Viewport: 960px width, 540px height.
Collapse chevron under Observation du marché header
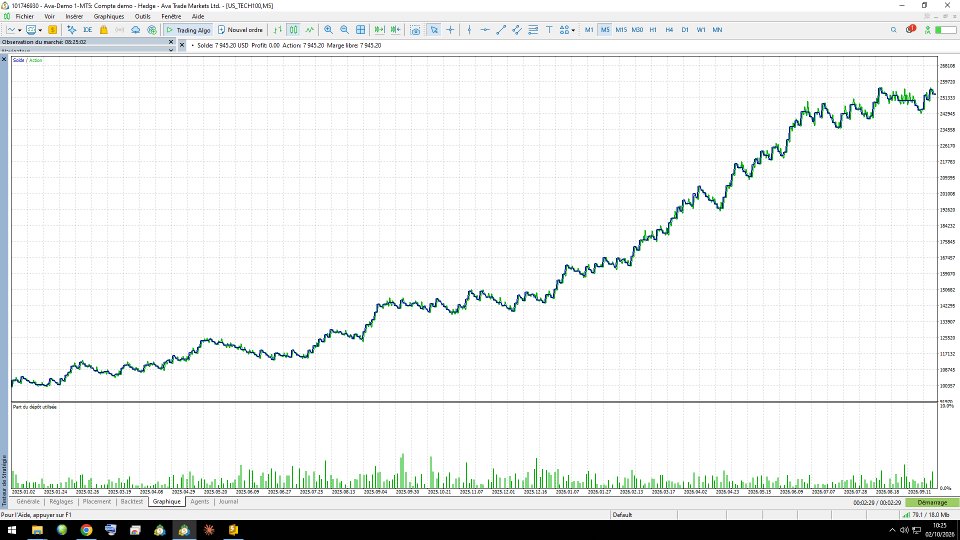[x=171, y=50]
